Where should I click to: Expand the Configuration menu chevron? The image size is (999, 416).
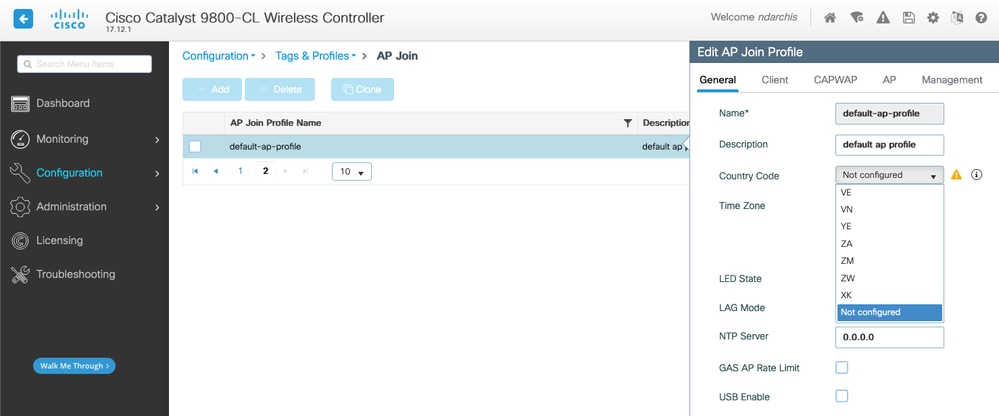(x=157, y=173)
